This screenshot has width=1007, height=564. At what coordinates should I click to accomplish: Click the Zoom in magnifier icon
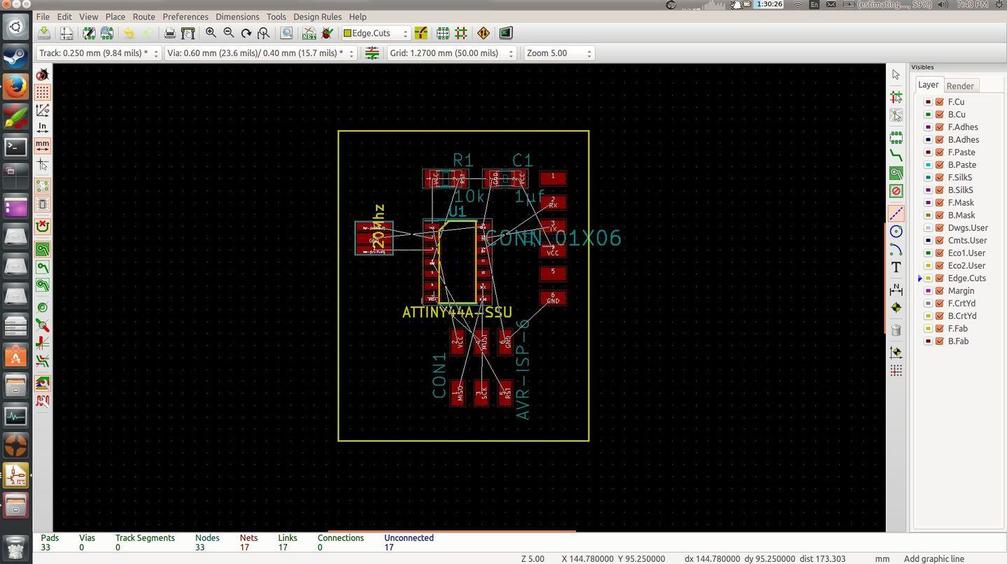pos(211,33)
